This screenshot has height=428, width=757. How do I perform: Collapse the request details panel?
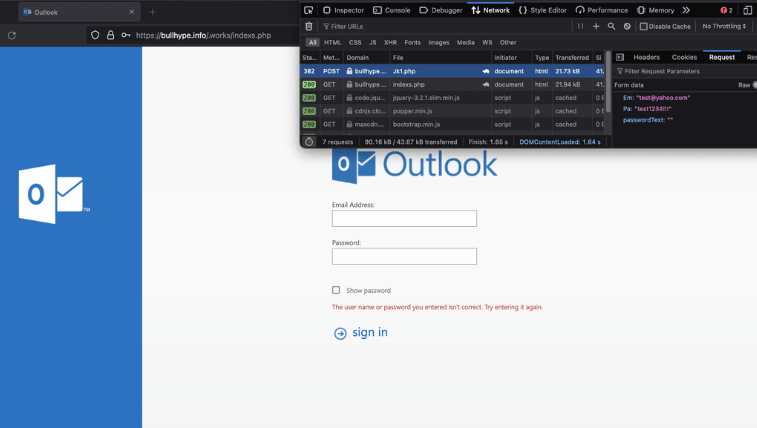tap(620, 57)
